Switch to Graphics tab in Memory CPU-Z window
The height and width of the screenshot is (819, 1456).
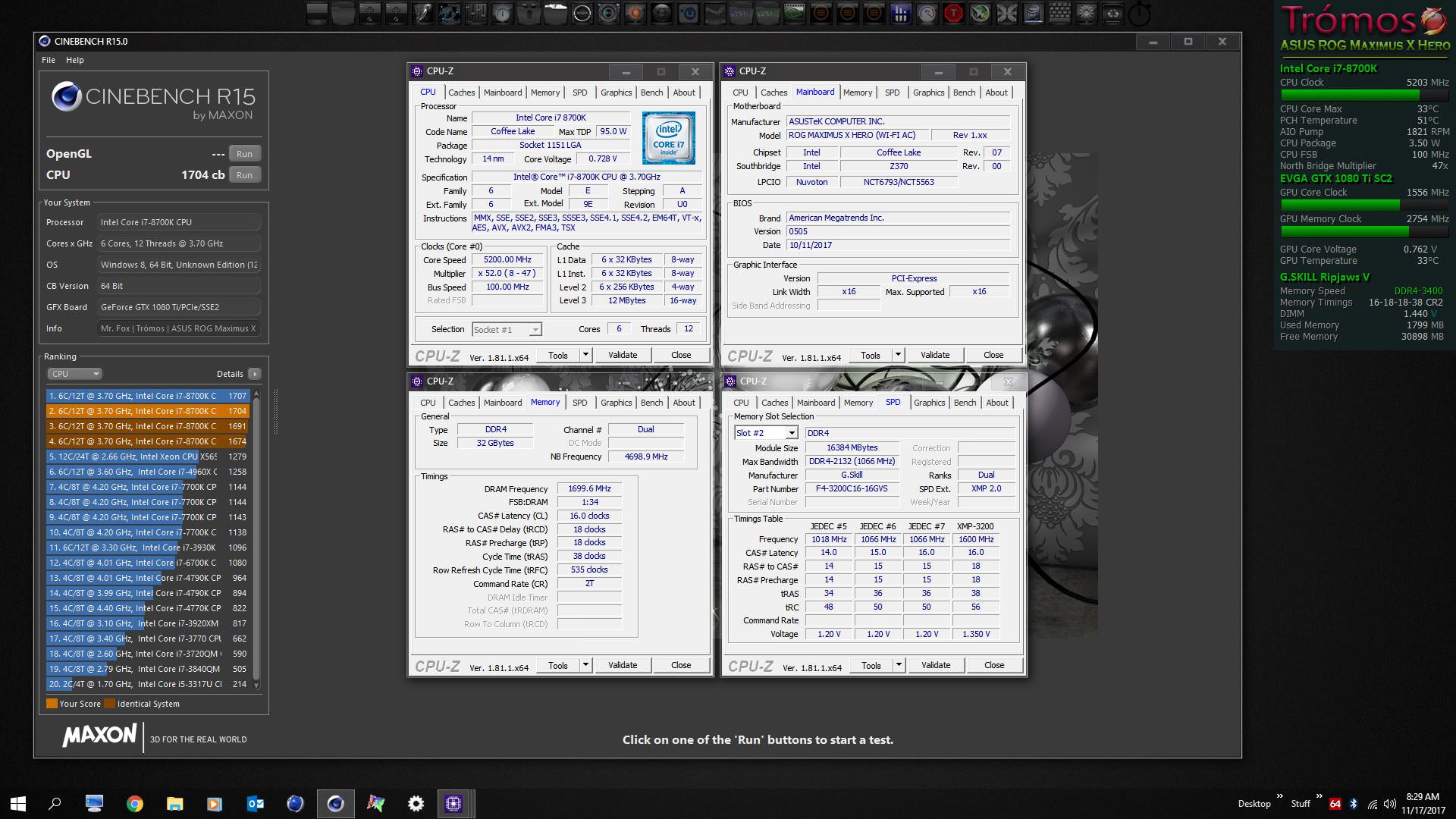pos(616,403)
